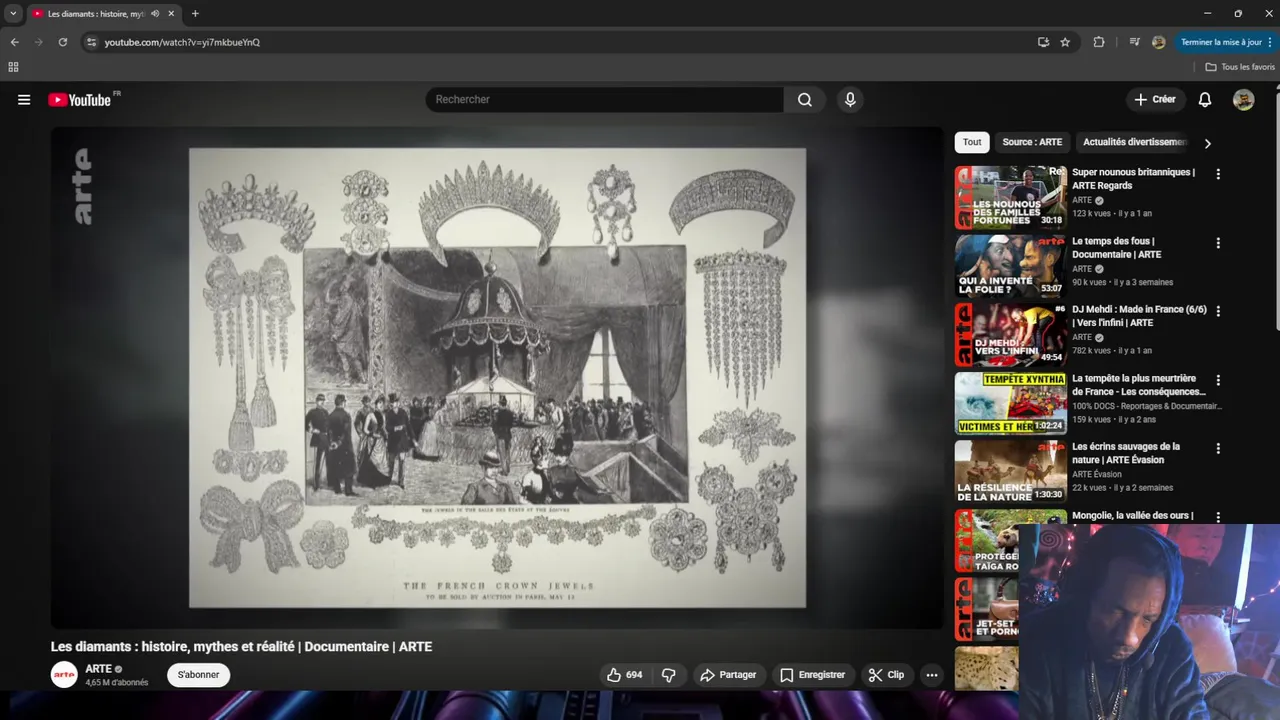Open the tab search dropdown arrow
Screen dimensions: 1280x720
[x=13, y=14]
